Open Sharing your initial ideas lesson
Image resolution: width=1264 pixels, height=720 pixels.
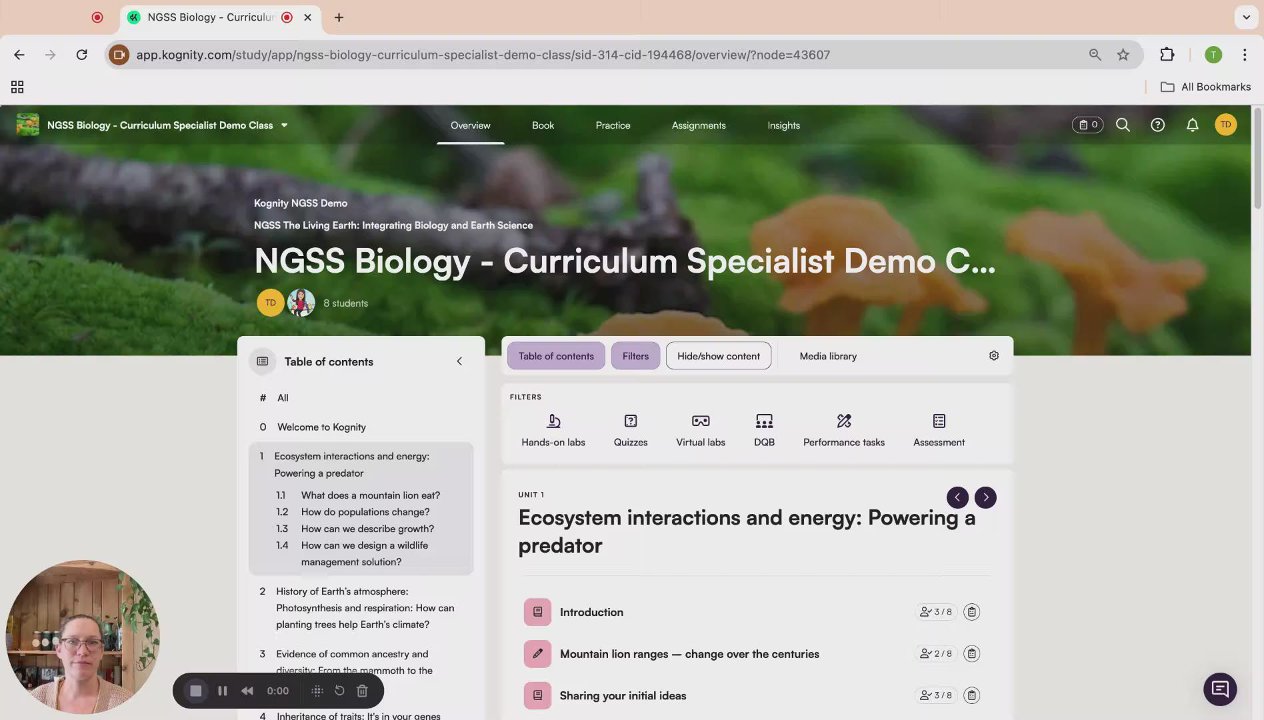(623, 696)
